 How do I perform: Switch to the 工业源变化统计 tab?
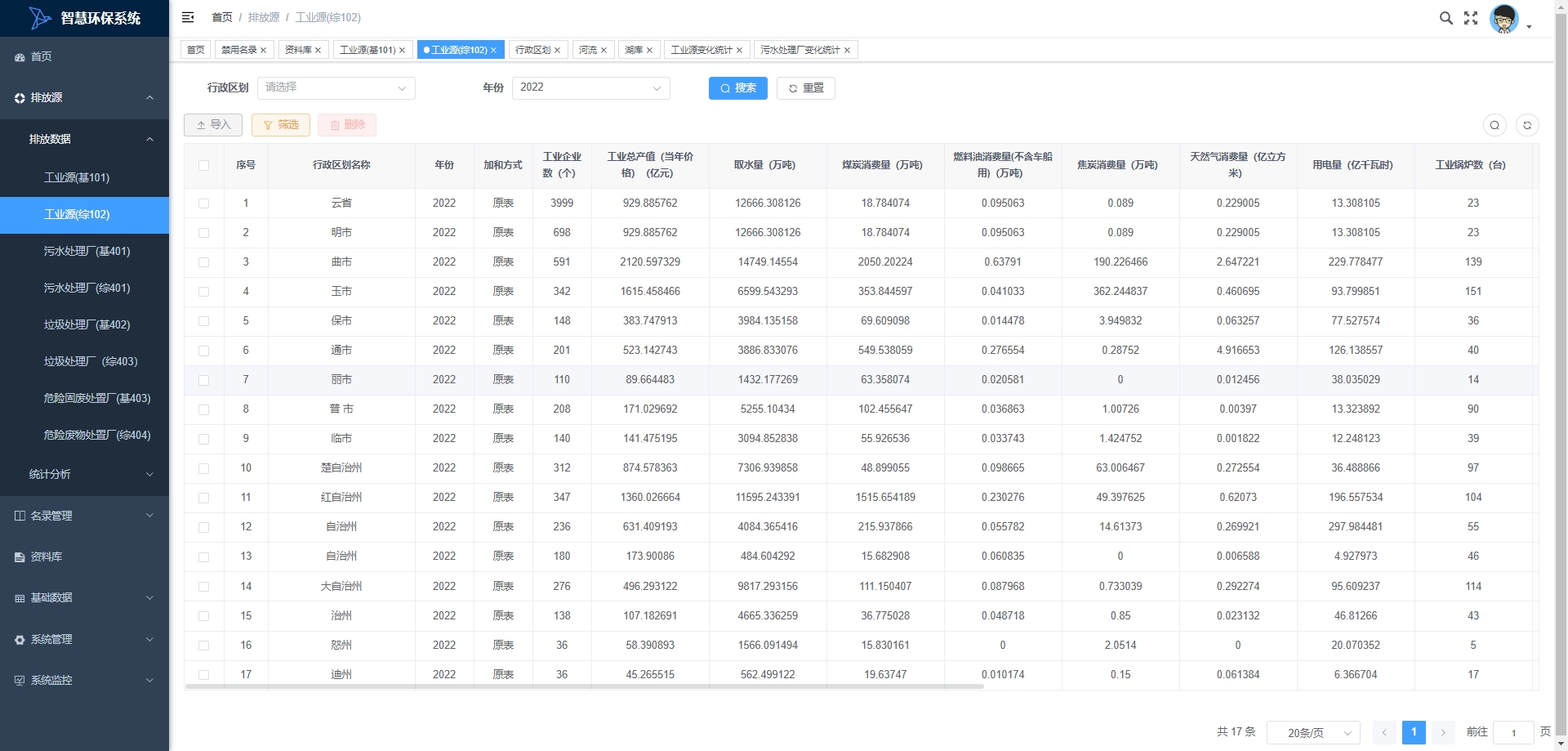coord(701,50)
